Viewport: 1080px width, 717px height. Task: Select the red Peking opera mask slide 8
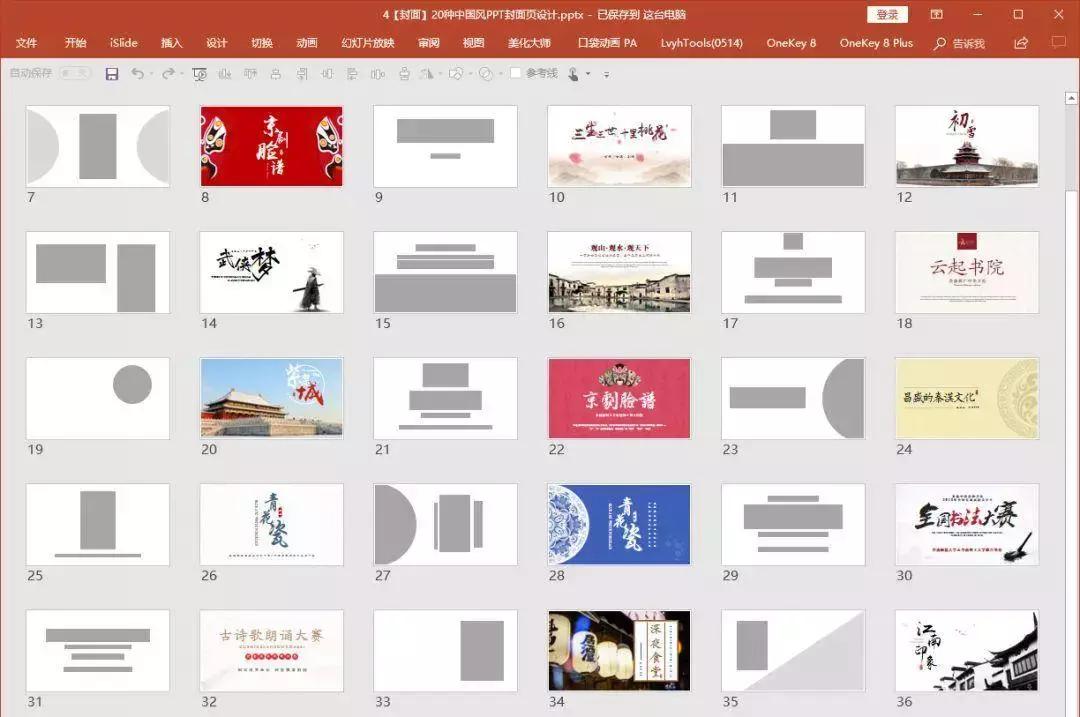tap(271, 146)
